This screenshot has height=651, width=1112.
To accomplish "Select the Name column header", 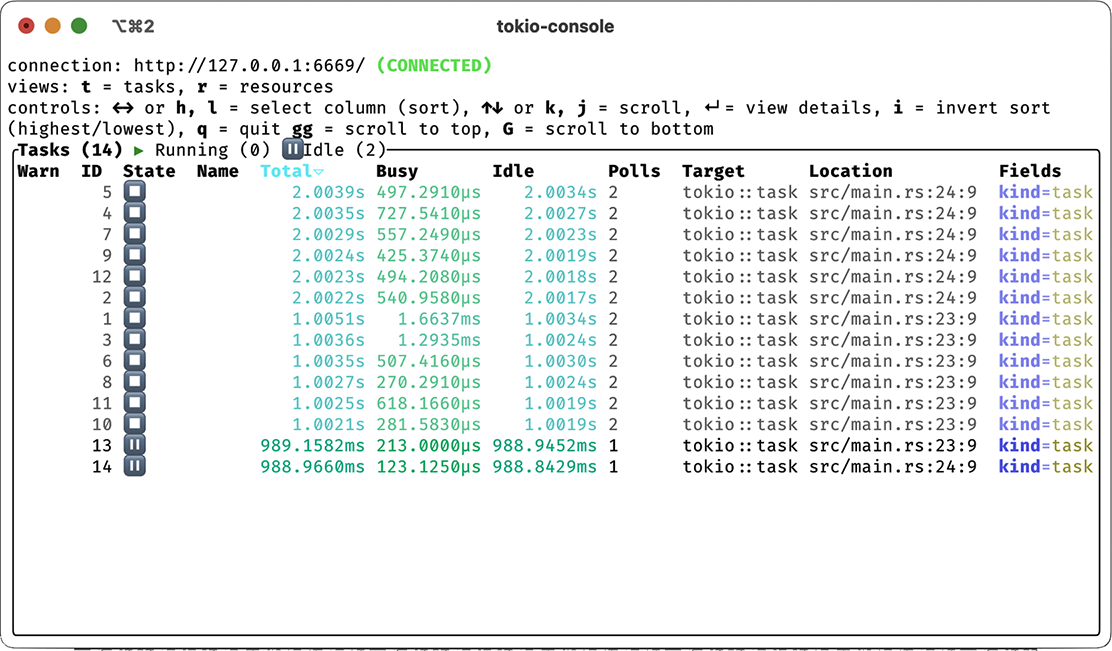I will [218, 171].
